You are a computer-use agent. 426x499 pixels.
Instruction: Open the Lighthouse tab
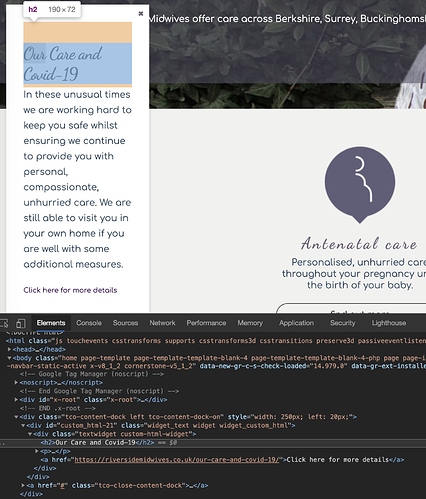[389, 323]
